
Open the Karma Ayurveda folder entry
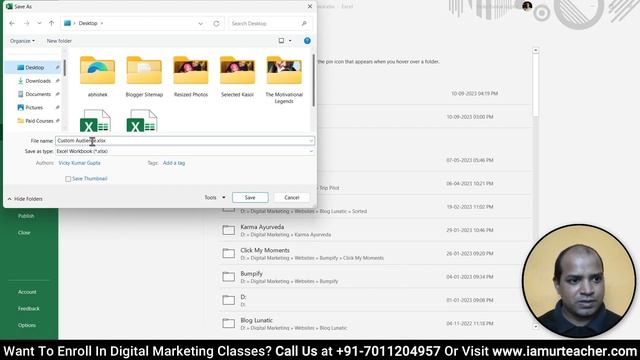point(375,231)
